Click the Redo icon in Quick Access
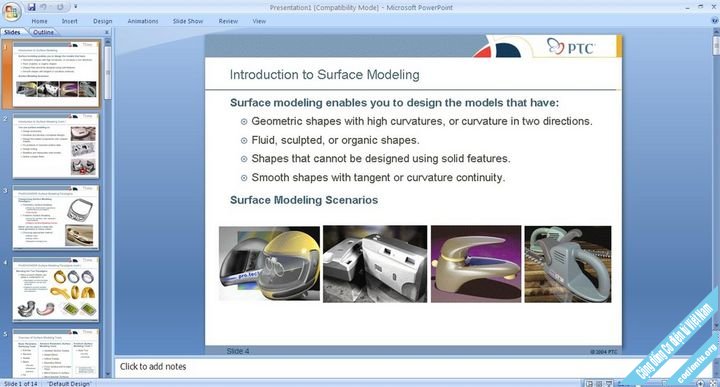The height and width of the screenshot is (387, 720). 60,7
